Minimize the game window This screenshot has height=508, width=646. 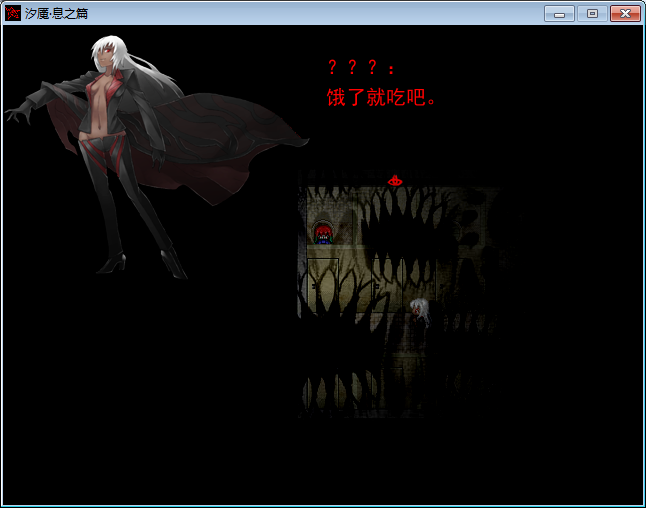pos(559,14)
